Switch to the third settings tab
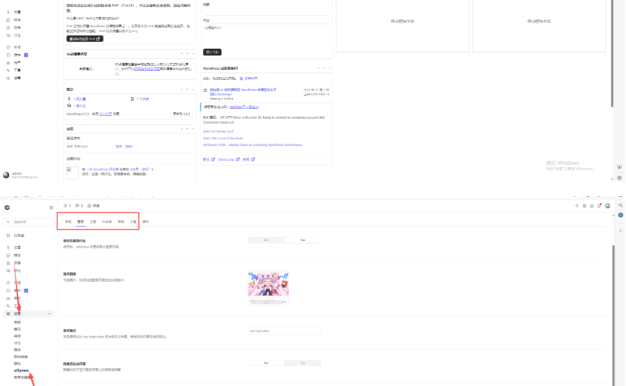Viewport: 626px width, 386px height. 93,222
